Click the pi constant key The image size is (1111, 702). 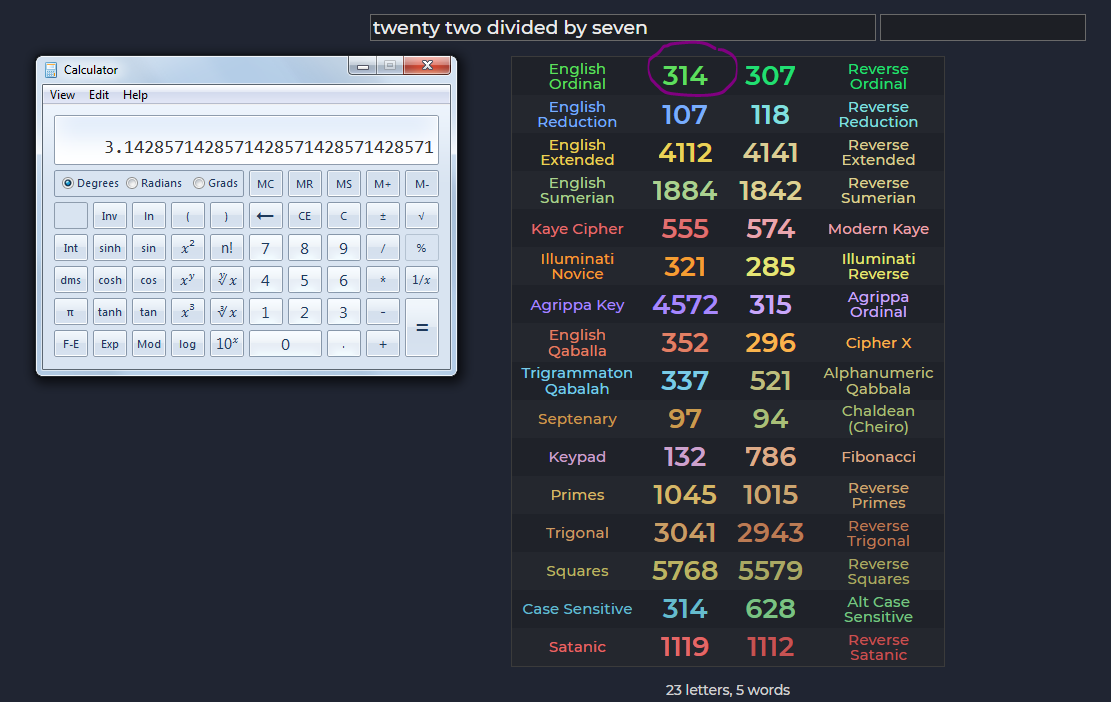point(70,312)
